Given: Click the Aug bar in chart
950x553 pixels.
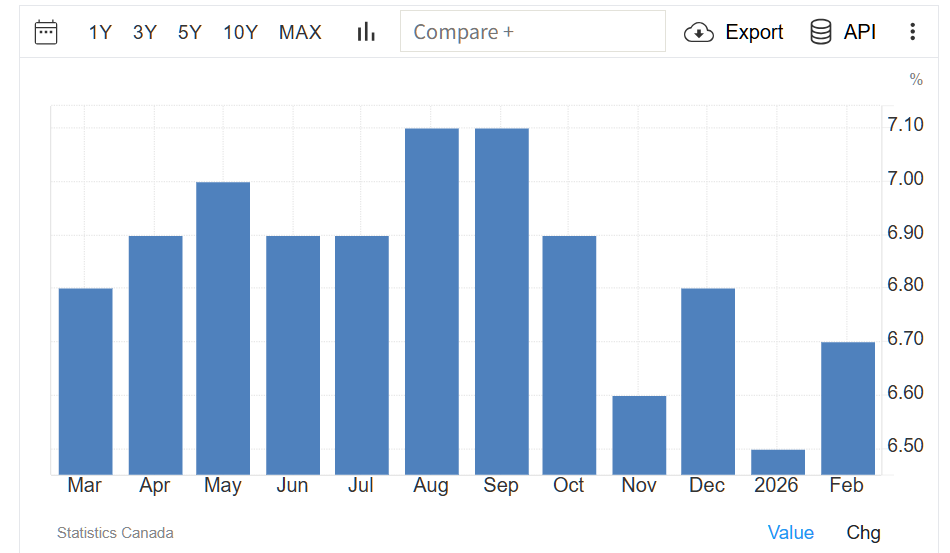Looking at the screenshot, I should click(432, 300).
